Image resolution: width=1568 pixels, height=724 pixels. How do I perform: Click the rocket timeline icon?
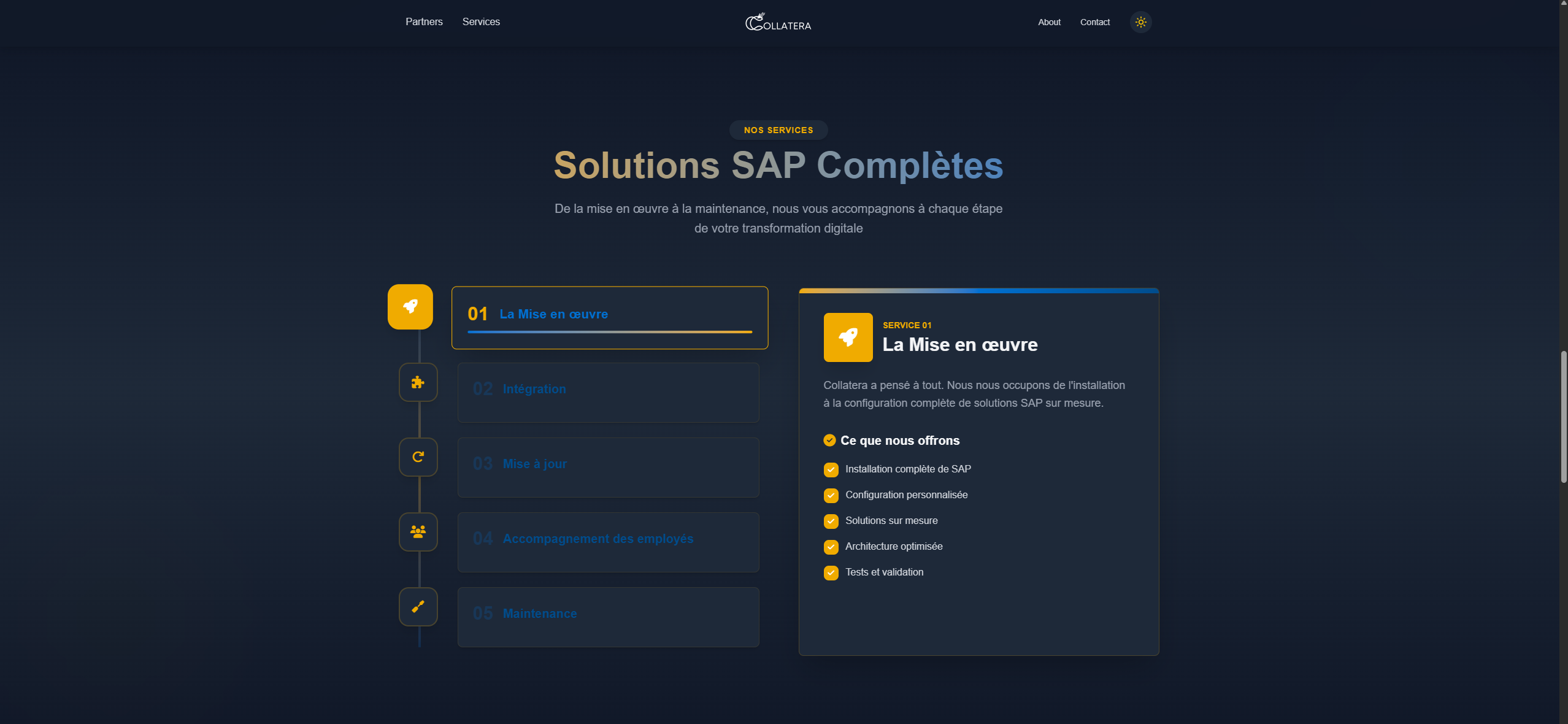[x=410, y=306]
